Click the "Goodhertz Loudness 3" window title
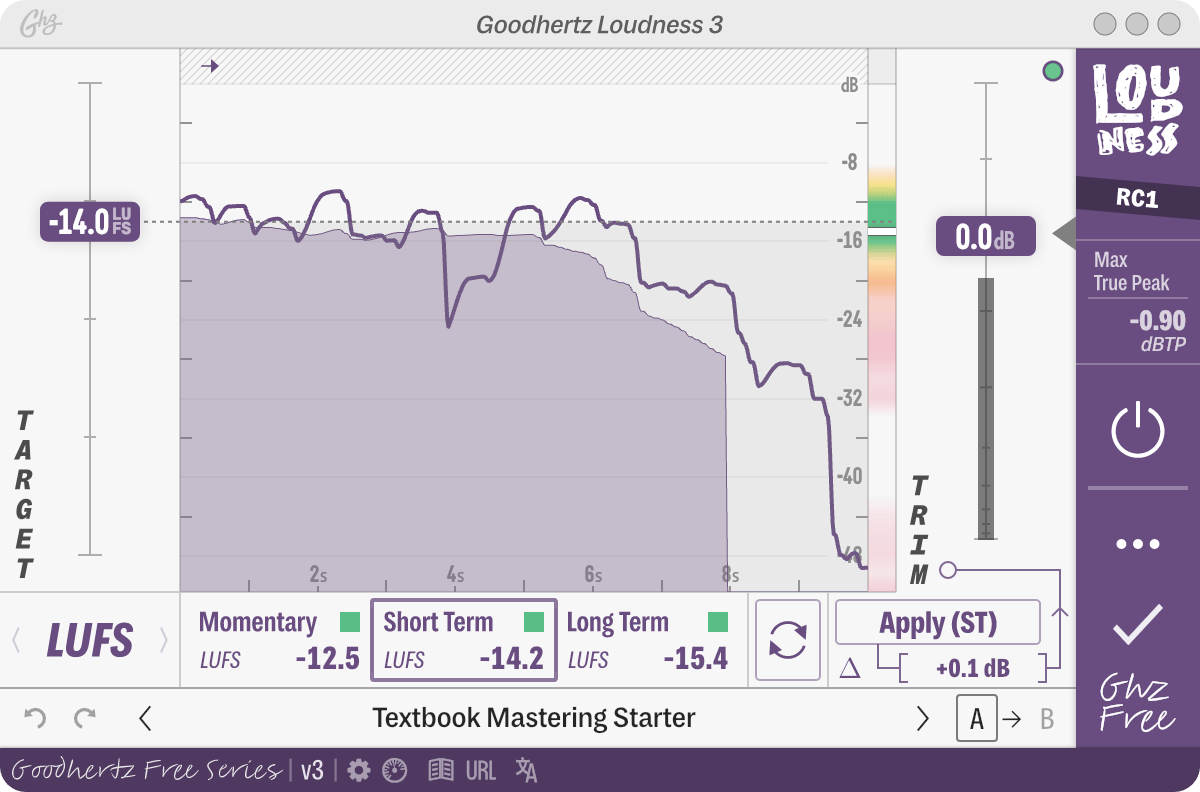 click(x=600, y=24)
